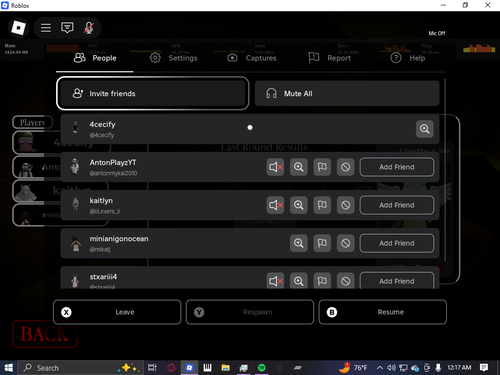500x375 pixels.
Task: Report minianigonocean with flag icon
Action: (x=322, y=243)
